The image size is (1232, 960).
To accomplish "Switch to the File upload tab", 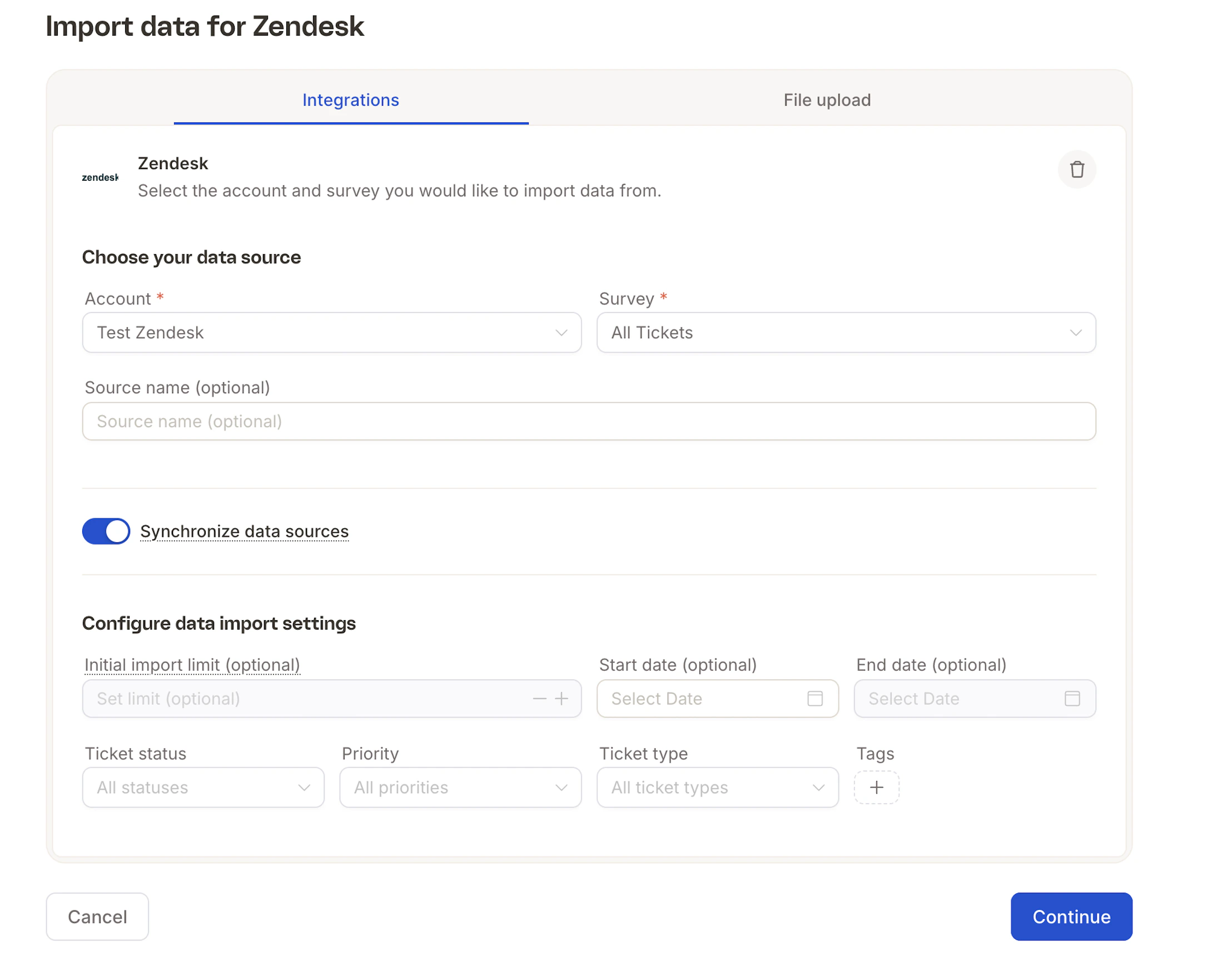I will pyautogui.click(x=827, y=100).
